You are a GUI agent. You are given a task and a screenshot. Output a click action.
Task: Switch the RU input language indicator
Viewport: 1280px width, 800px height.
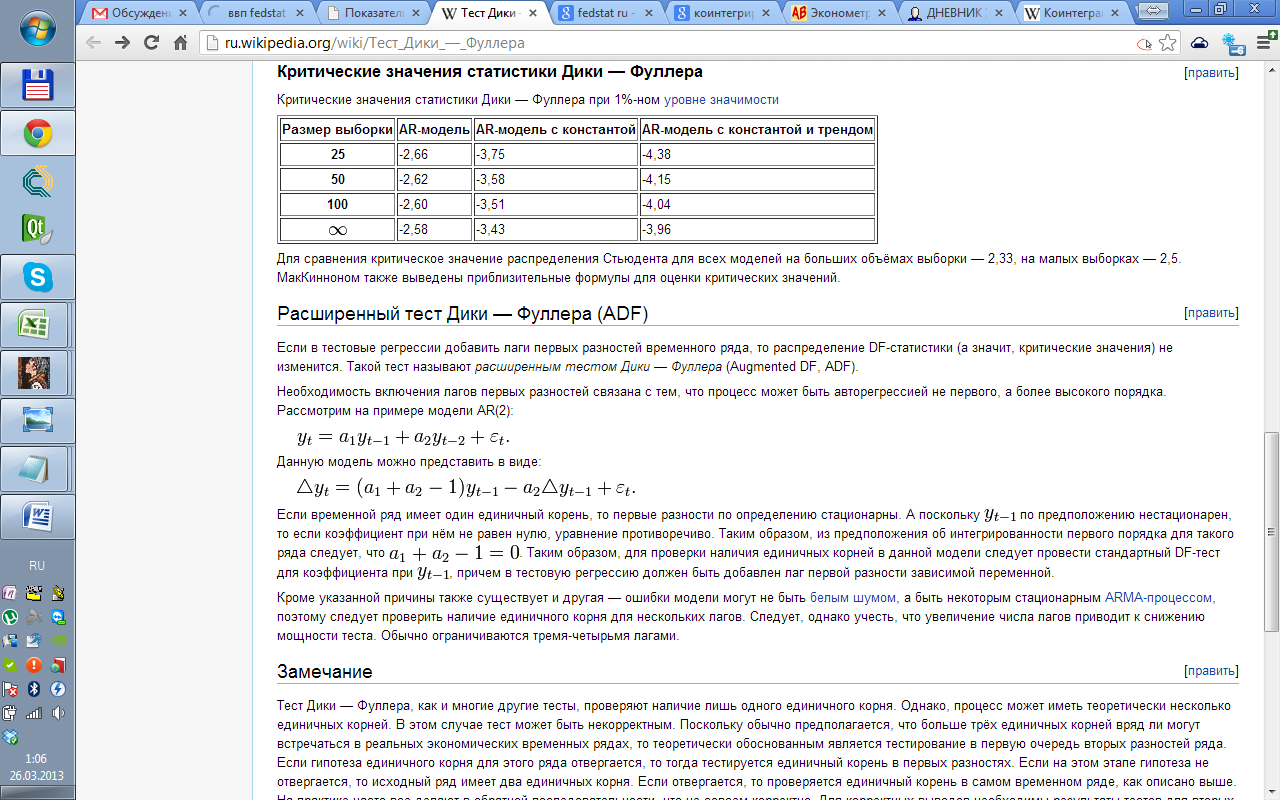pos(37,565)
